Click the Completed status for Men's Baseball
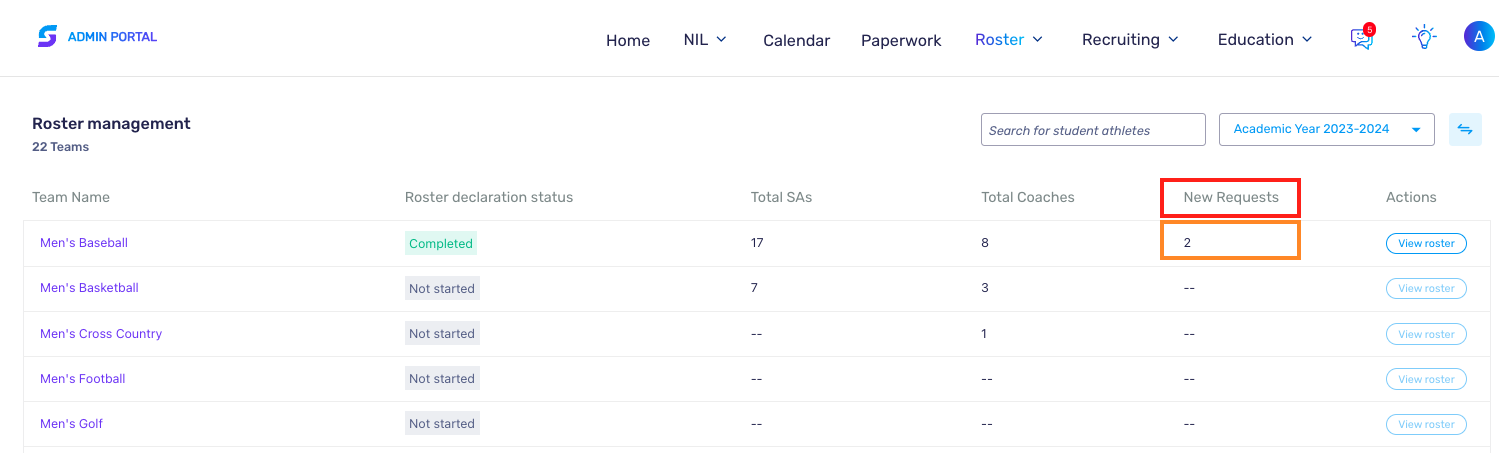 [x=441, y=243]
